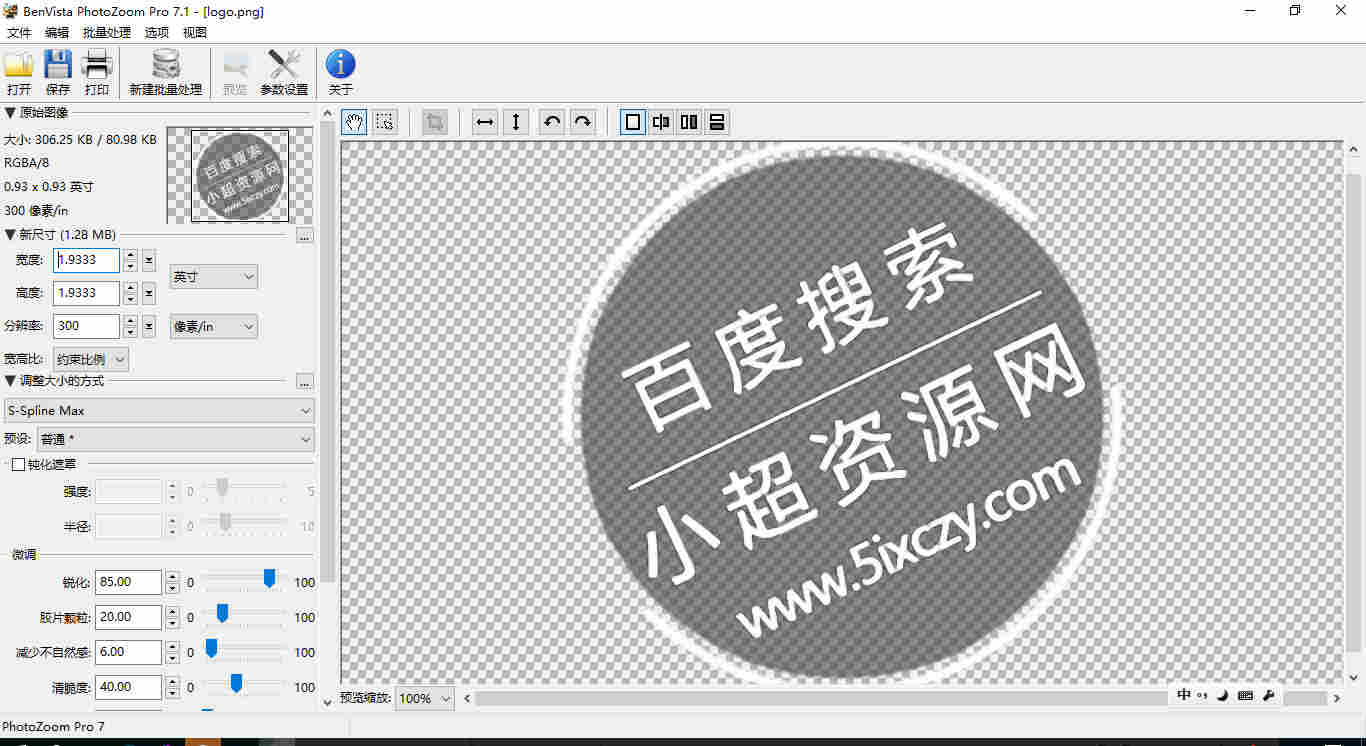1366x746 pixels.
Task: Click the 分辨率 input field
Action: 87,326
